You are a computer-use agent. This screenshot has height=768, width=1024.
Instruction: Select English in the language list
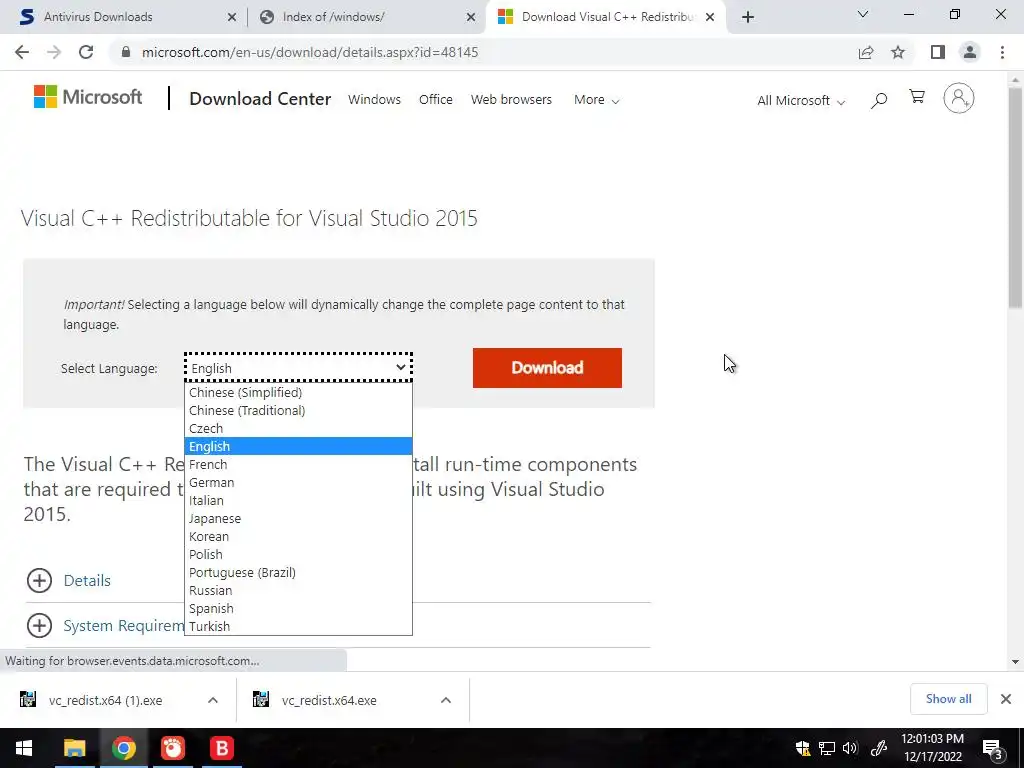coord(298,447)
